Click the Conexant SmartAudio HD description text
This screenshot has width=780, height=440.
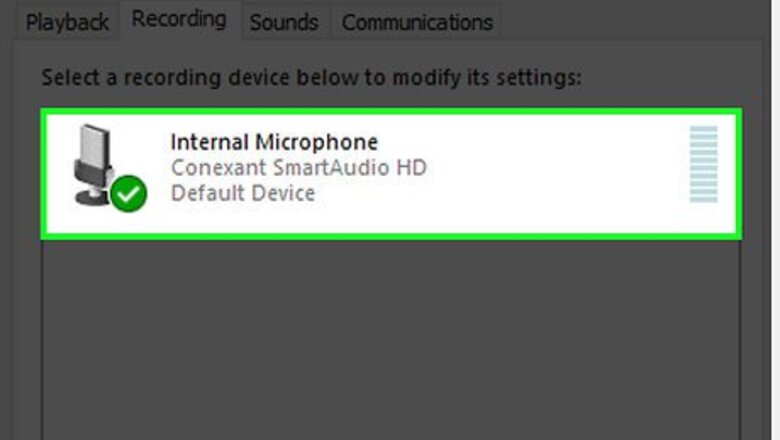click(298, 168)
